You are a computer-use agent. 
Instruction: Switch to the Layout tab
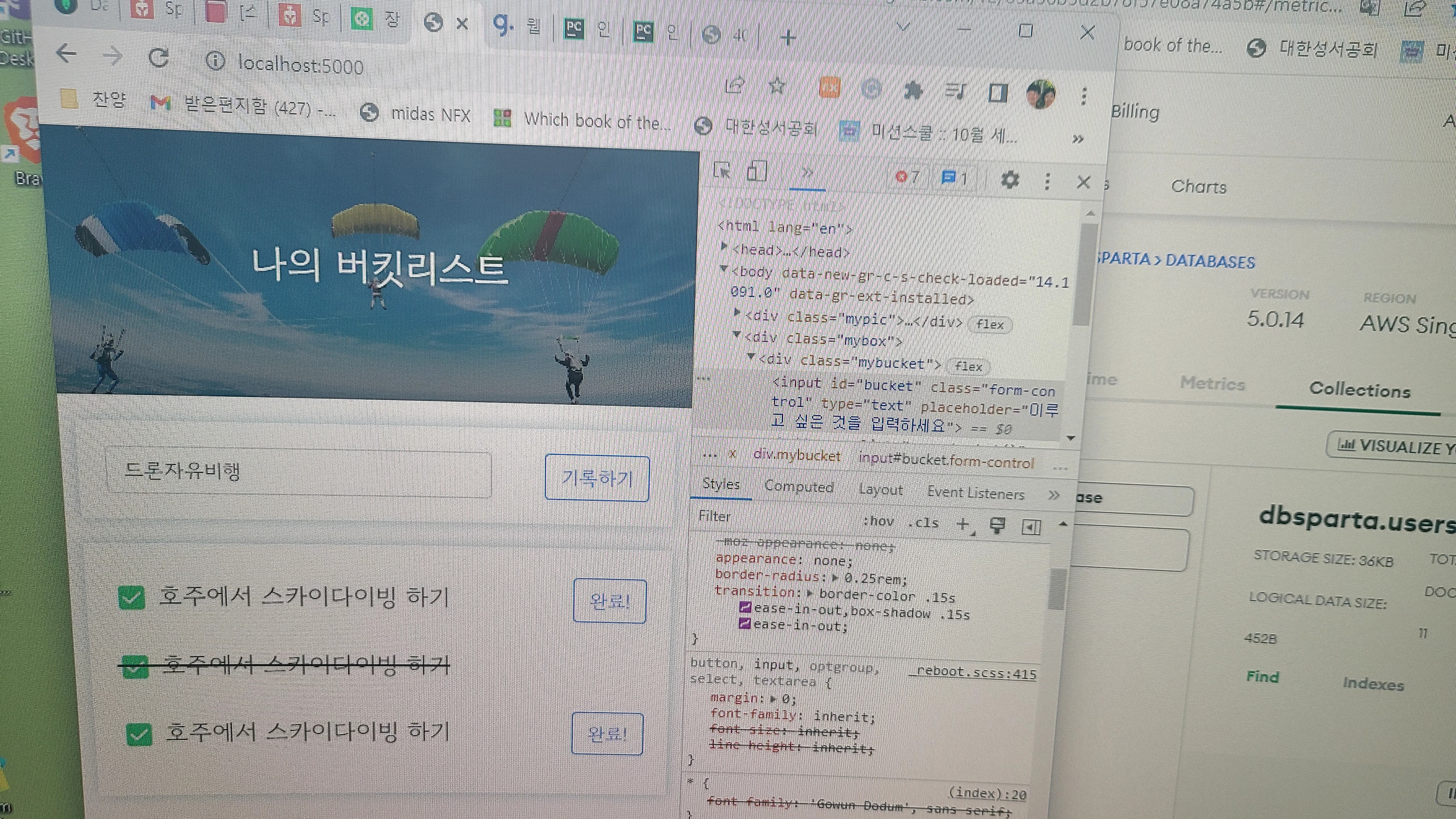click(x=881, y=489)
